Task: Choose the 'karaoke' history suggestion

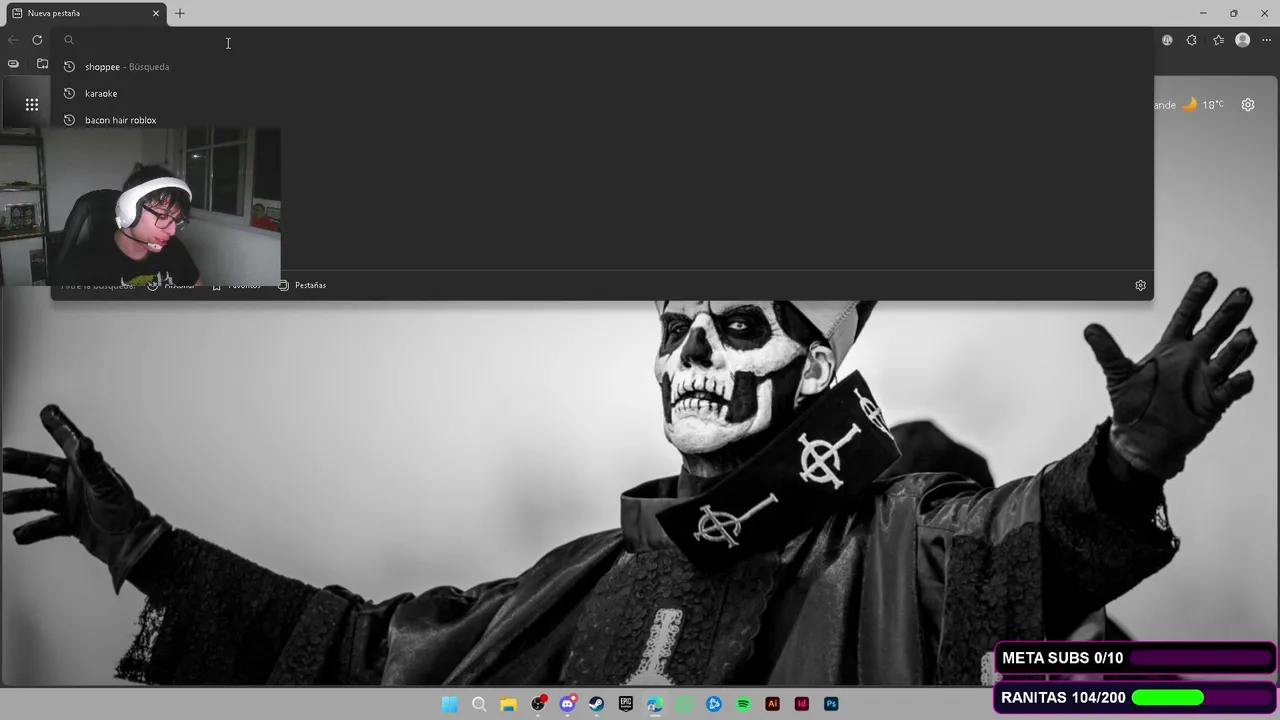Action: (x=600, y=93)
